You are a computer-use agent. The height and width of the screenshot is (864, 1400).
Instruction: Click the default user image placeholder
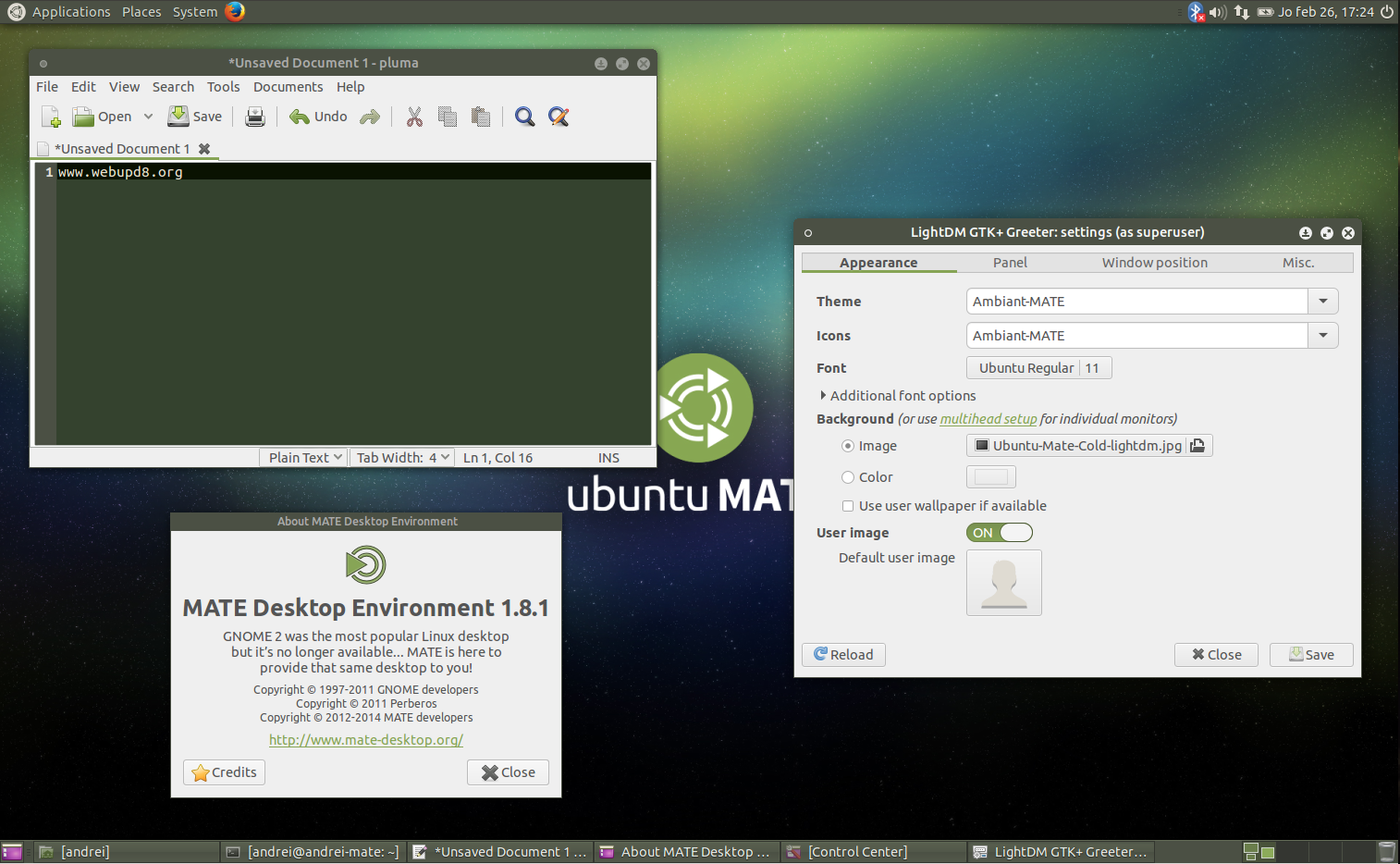pos(1003,583)
